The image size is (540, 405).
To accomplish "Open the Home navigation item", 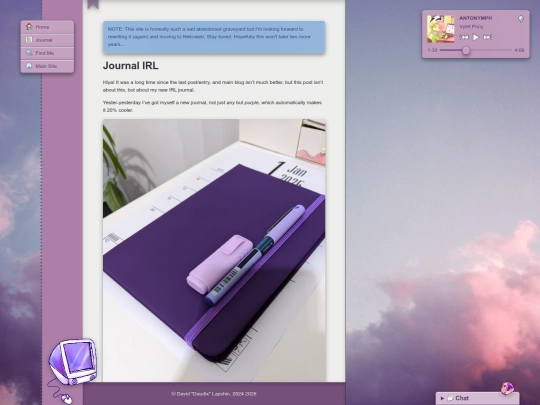I will click(x=47, y=27).
